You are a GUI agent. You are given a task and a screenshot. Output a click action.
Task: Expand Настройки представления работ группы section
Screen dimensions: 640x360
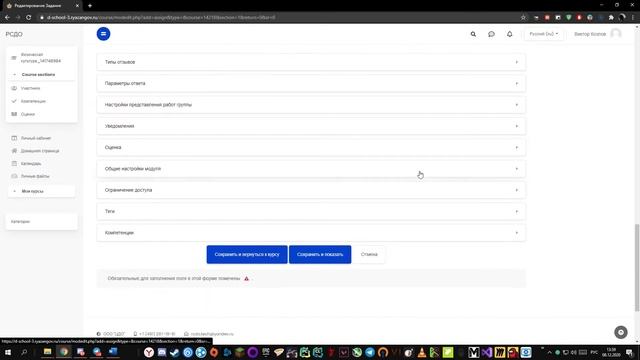pyautogui.click(x=311, y=104)
